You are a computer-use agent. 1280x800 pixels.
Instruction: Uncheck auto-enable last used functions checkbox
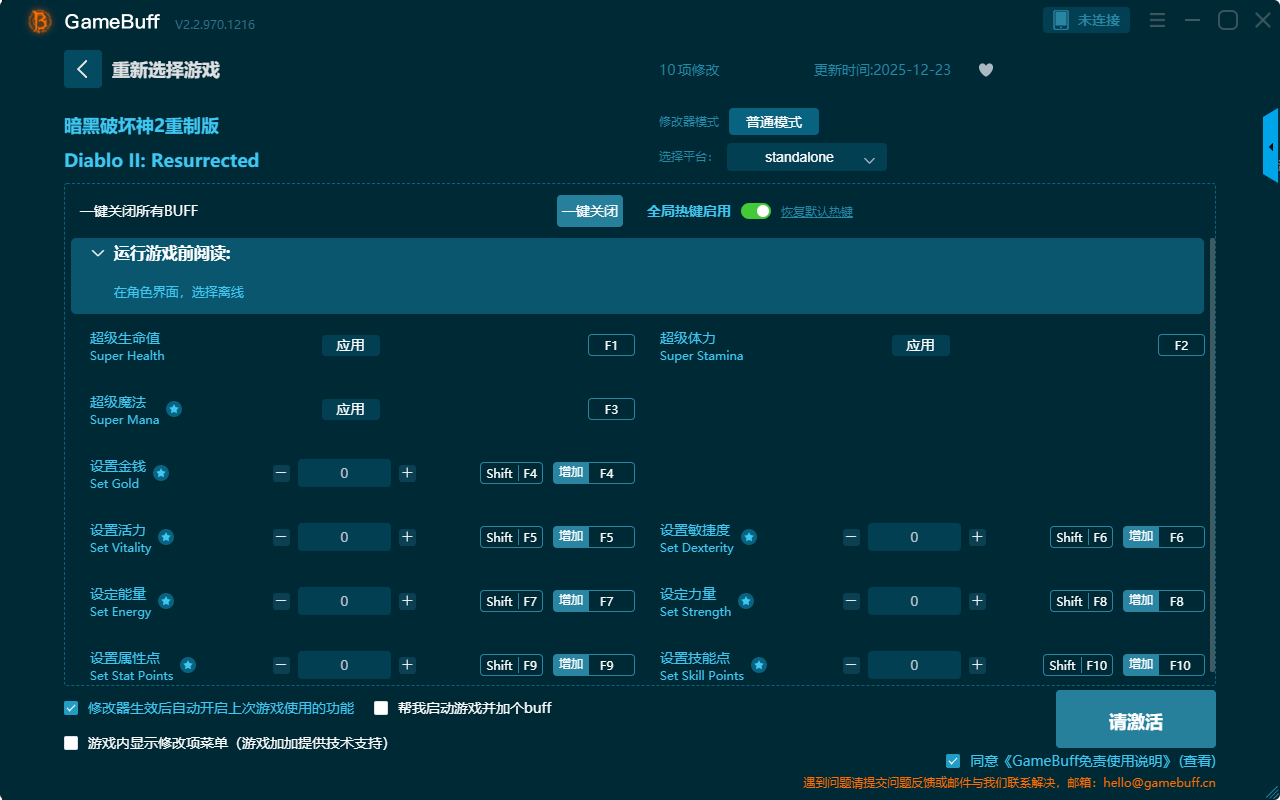(x=71, y=708)
